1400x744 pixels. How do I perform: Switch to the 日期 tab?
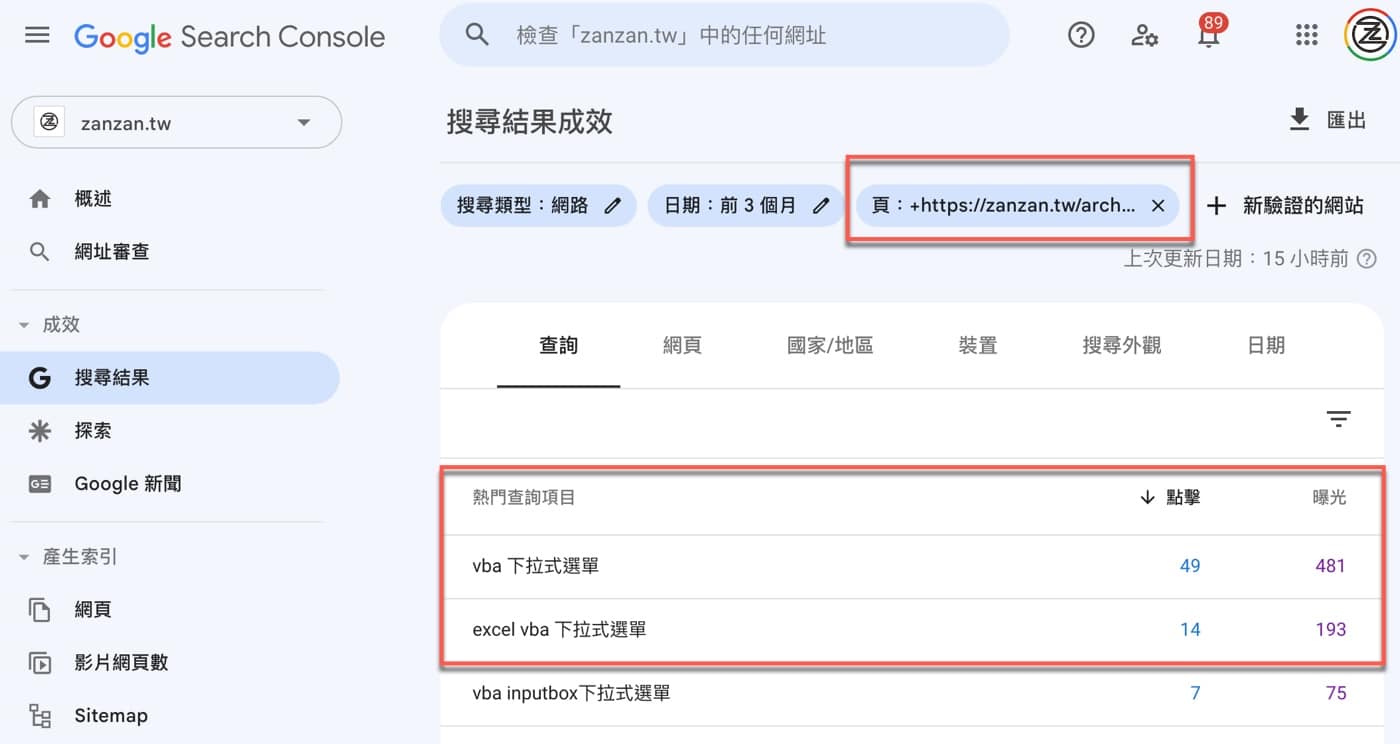click(1266, 346)
